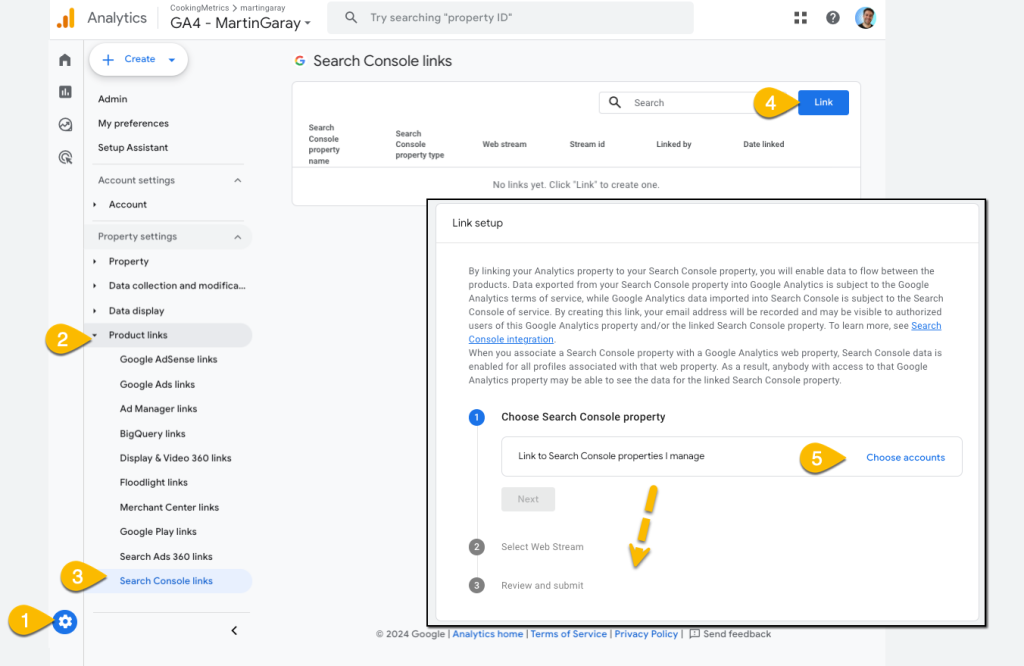Click Choose accounts link
Screen dimensions: 1024x666
click(x=905, y=458)
